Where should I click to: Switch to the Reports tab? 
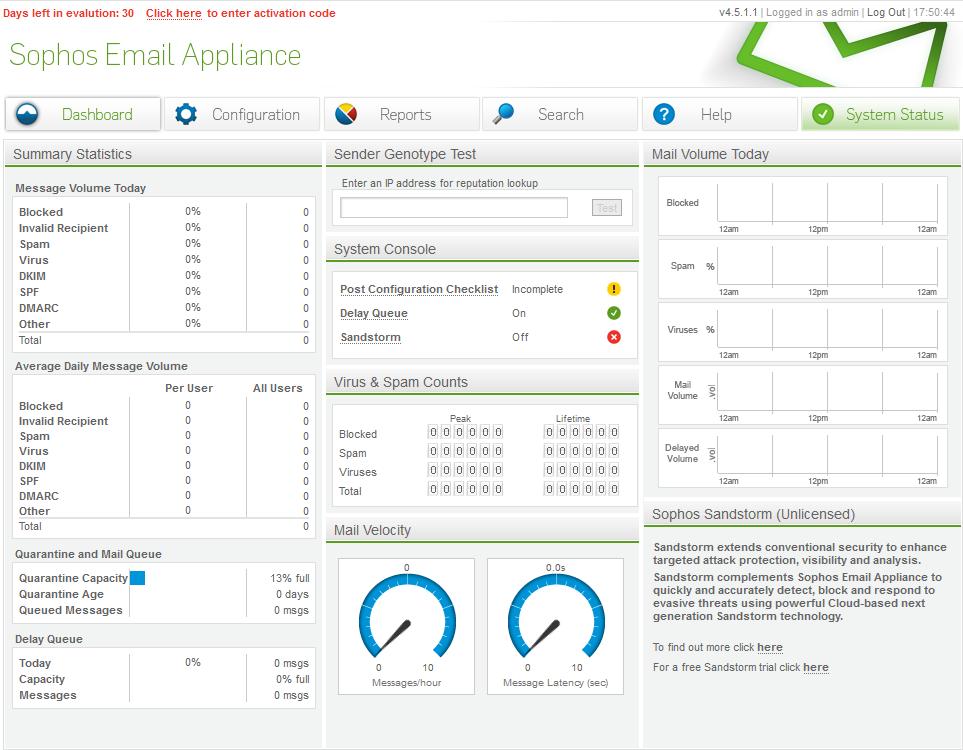402,114
